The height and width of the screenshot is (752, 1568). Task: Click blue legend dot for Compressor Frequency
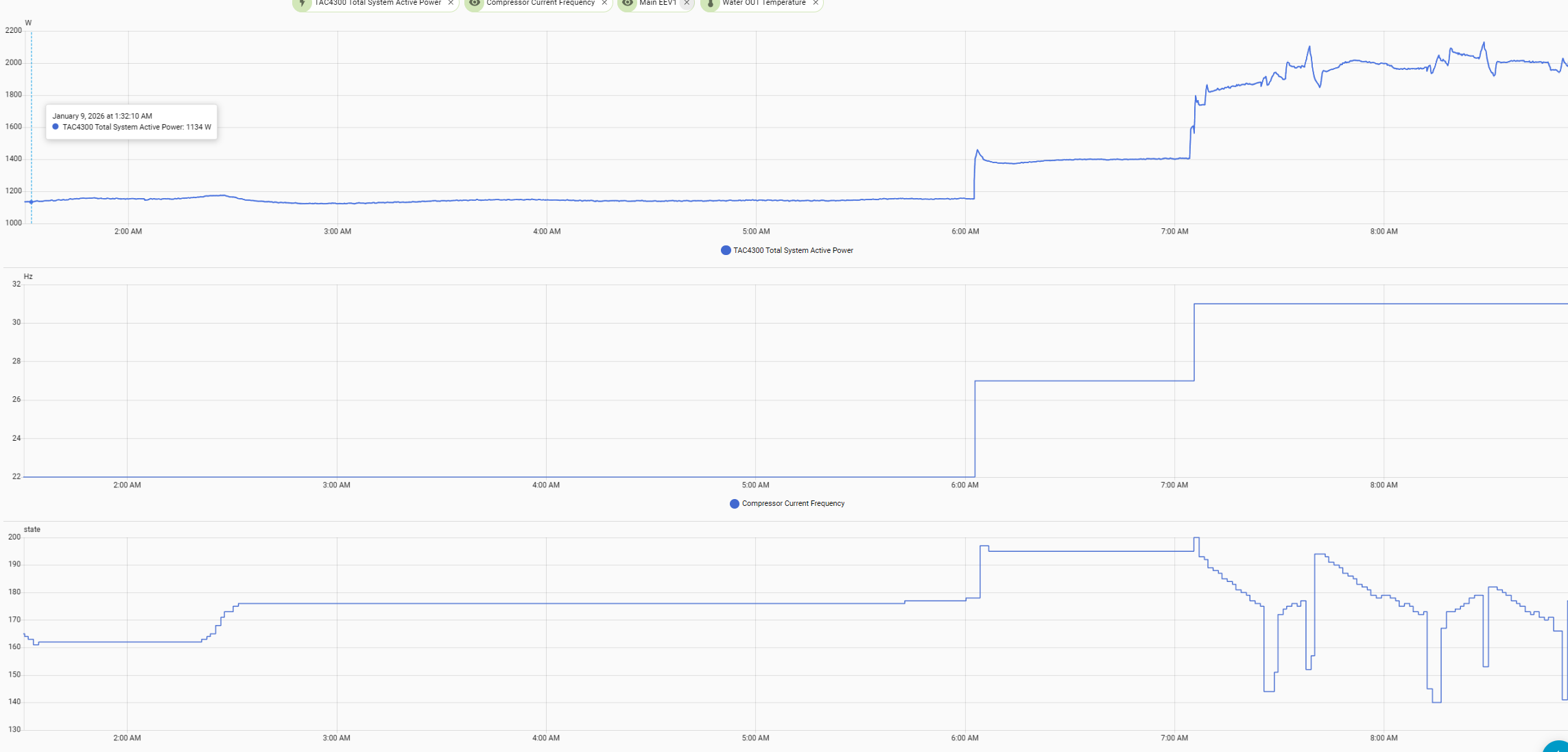[734, 503]
